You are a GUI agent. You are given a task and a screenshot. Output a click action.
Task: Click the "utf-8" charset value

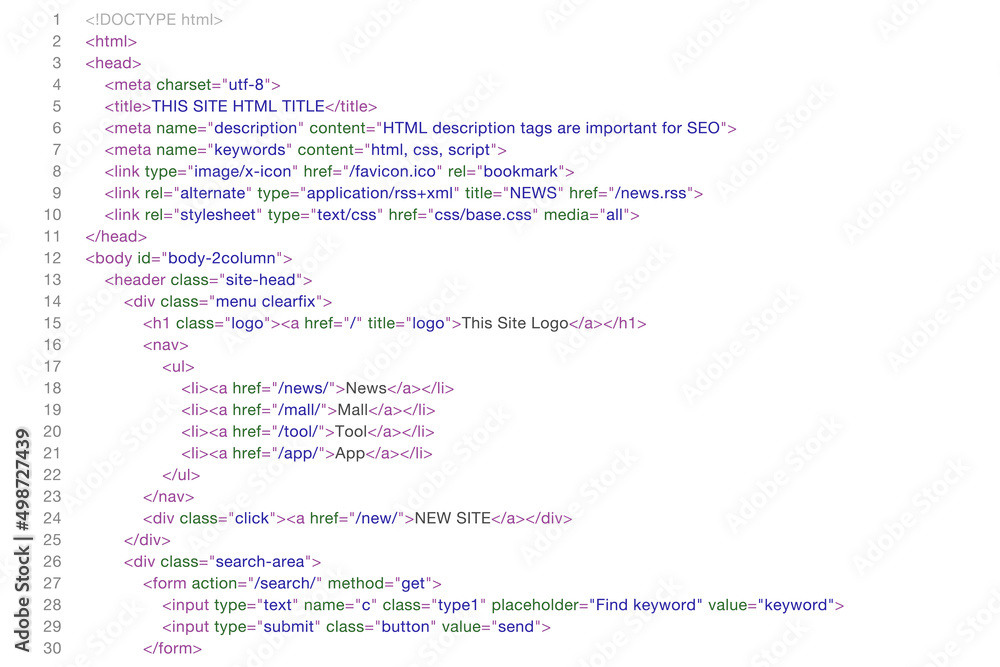pyautogui.click(x=246, y=85)
